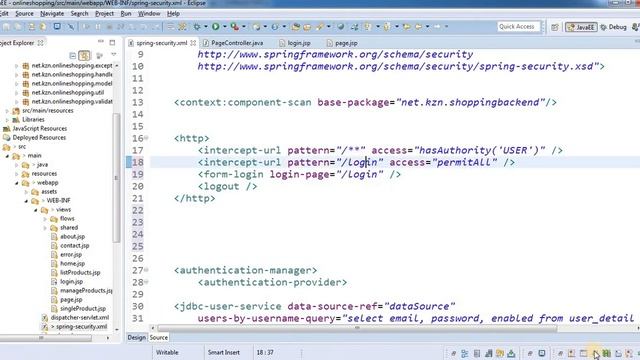Select the Source tab at editor bottom
Viewport: 640px width, 360px height.
[x=158, y=338]
